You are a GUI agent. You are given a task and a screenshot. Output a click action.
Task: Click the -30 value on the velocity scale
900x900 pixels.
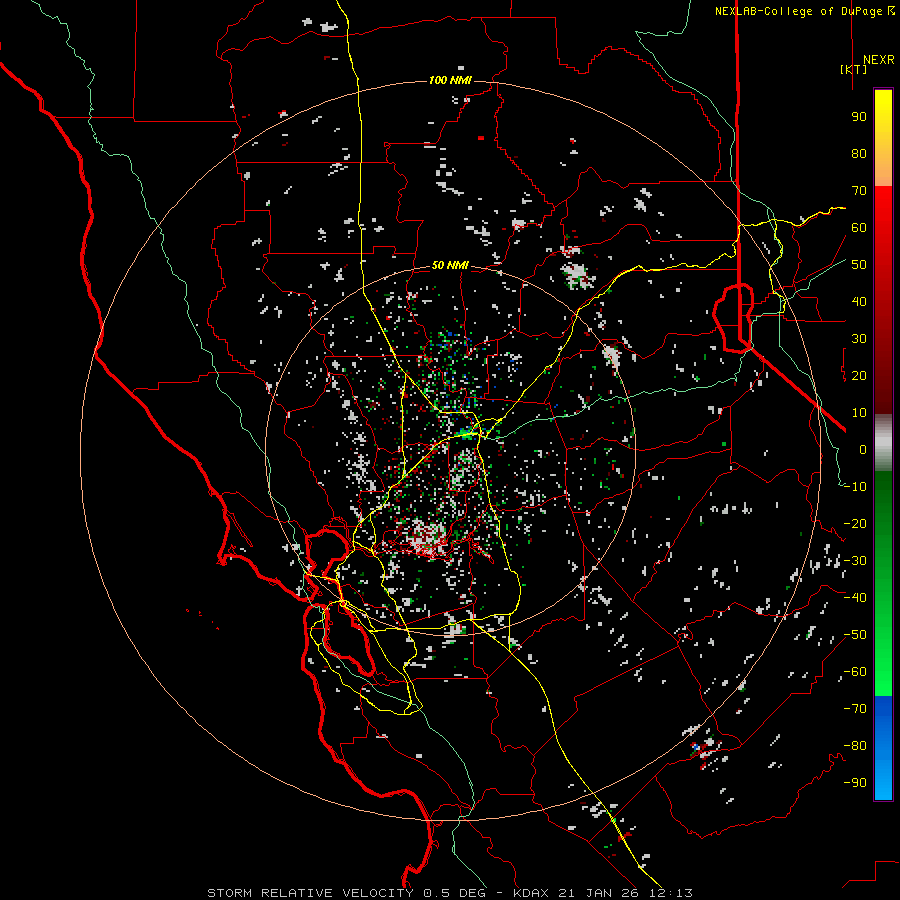pyautogui.click(x=855, y=561)
